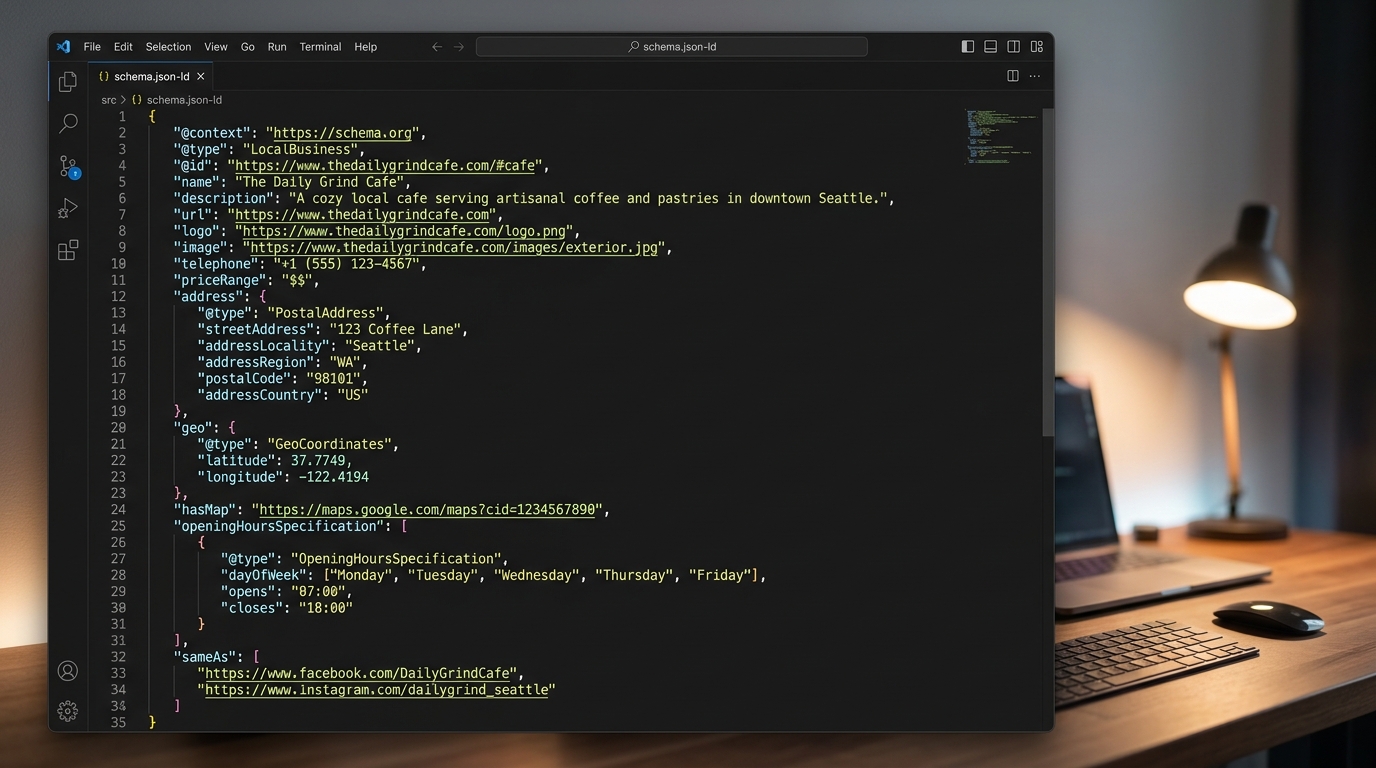Click the "description" key on line 6
1376x768 pixels.
coord(223,198)
